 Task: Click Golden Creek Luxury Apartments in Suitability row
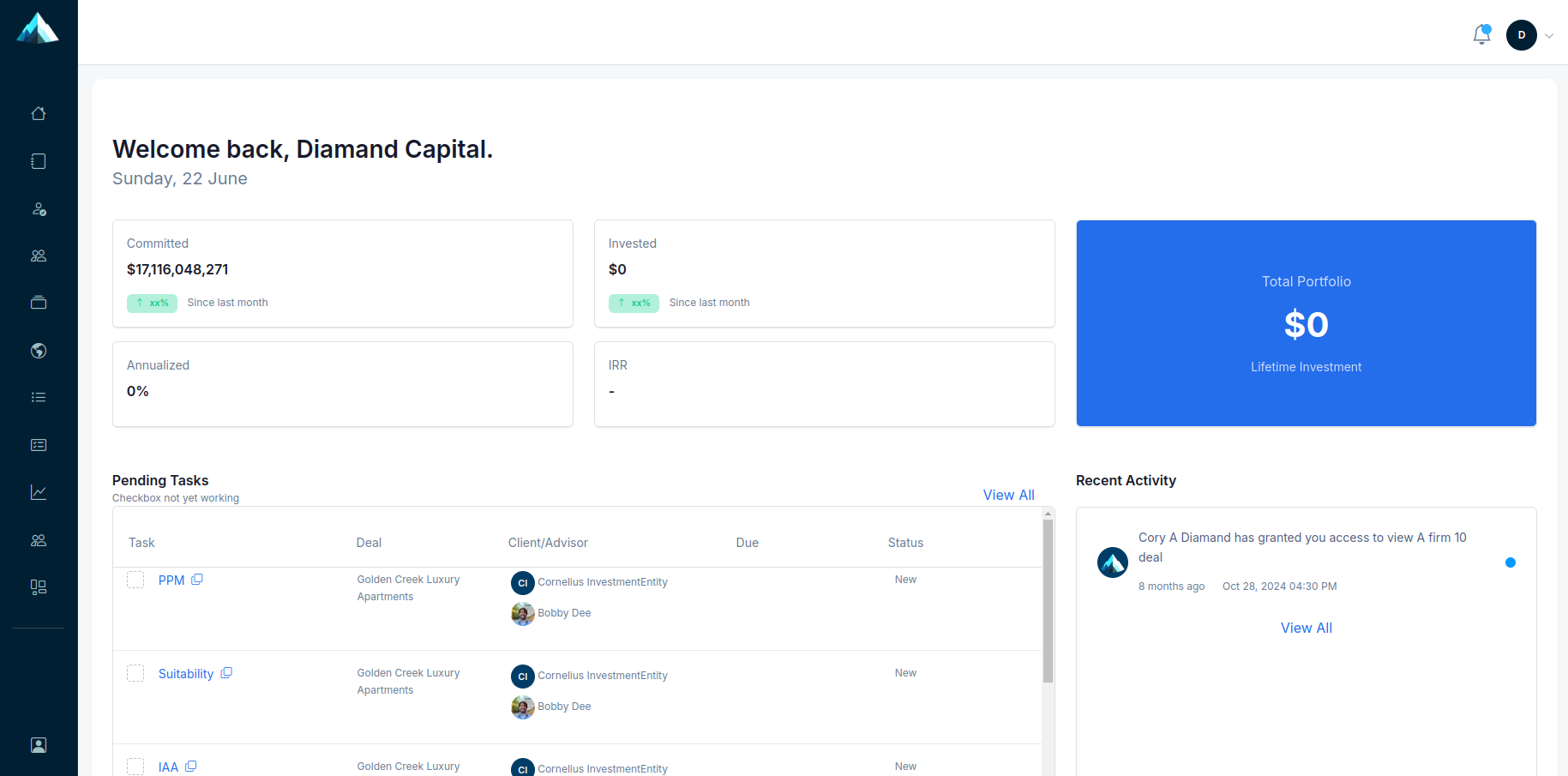tap(408, 682)
